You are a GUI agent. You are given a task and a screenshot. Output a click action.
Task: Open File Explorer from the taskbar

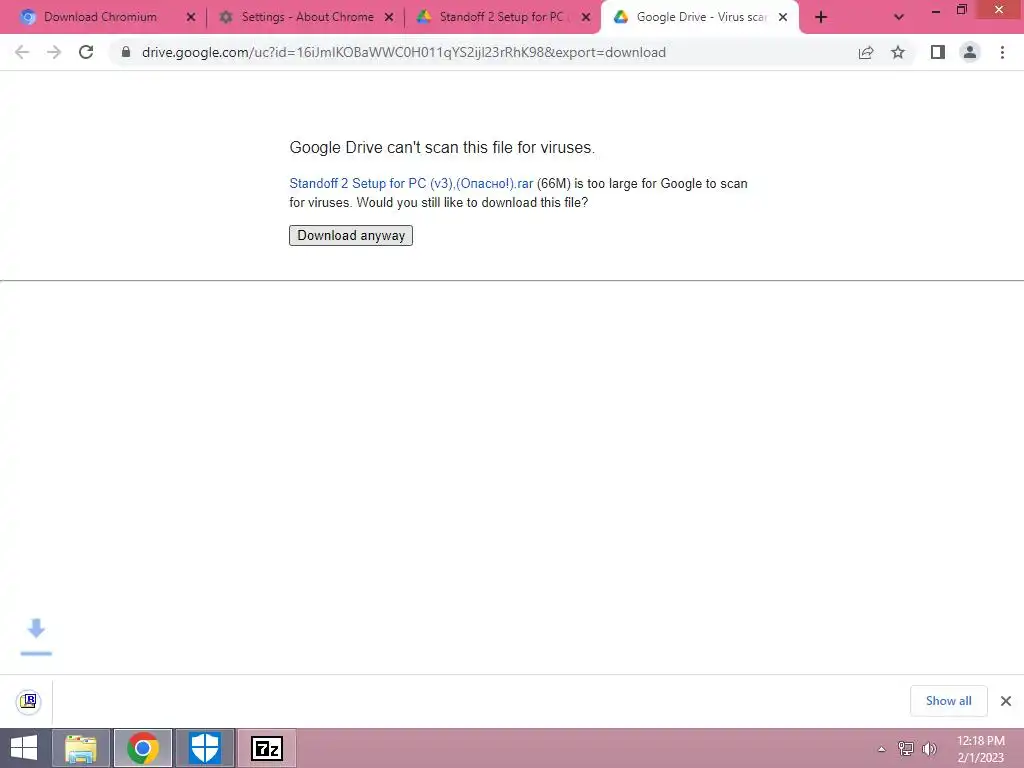pyautogui.click(x=81, y=748)
